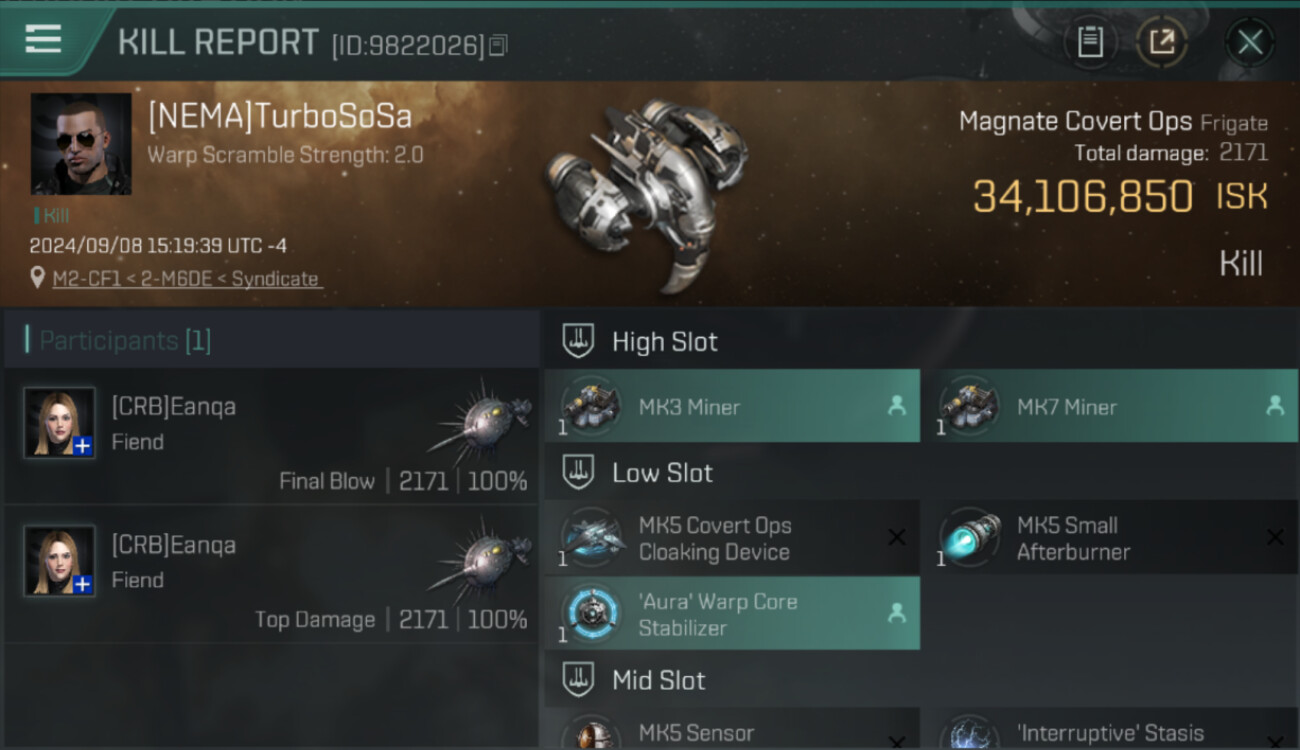View Eanqa's Top Damage entry
This screenshot has height=750, width=1300.
point(271,574)
